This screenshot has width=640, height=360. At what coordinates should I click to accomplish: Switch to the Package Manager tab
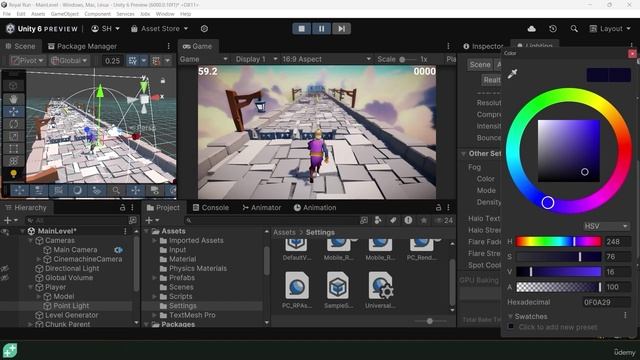[x=82, y=46]
